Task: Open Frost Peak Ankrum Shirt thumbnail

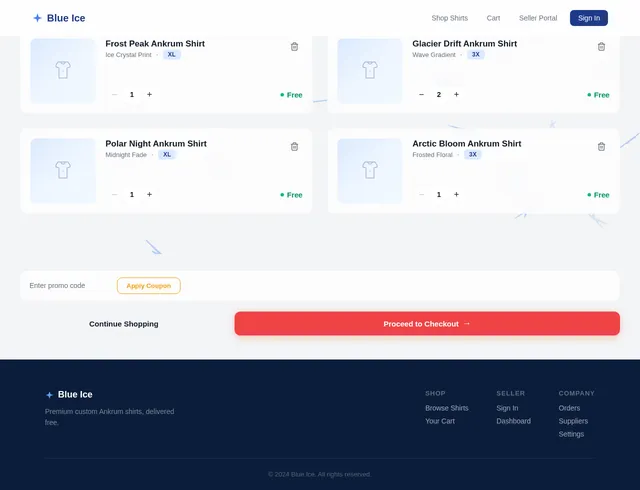Action: 63,70
